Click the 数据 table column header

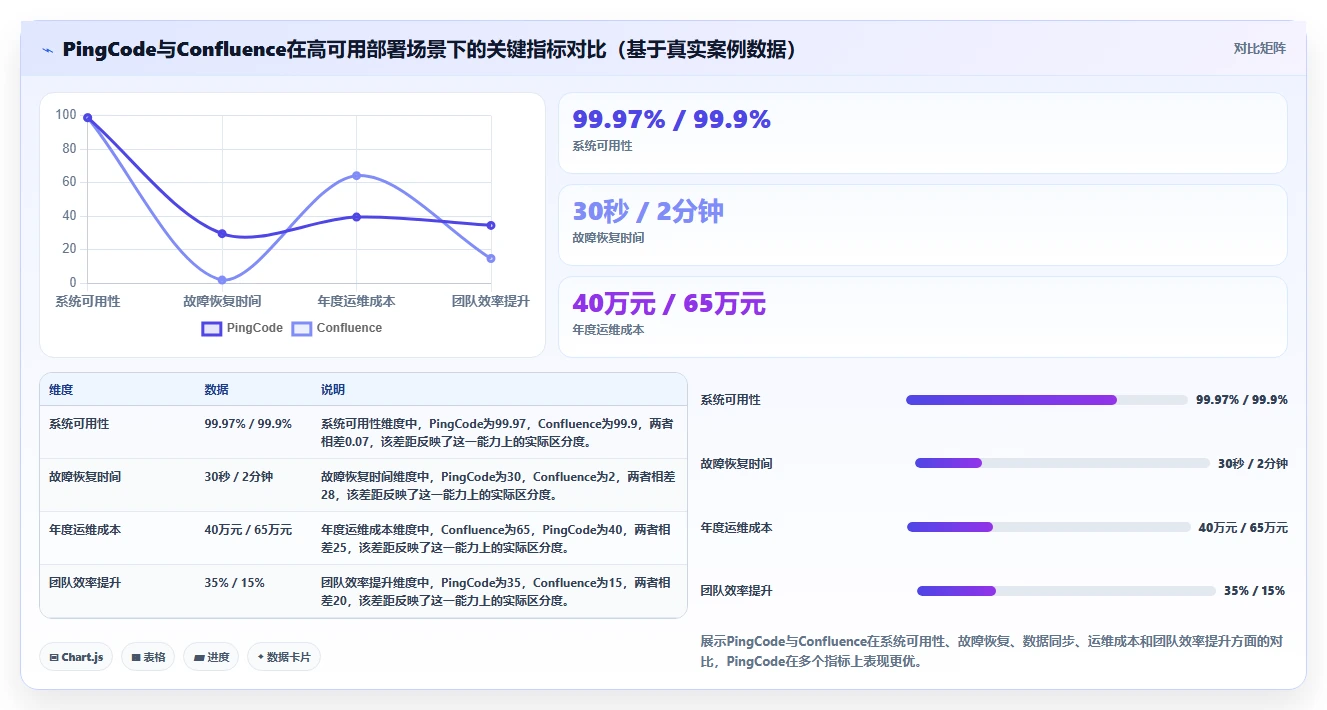point(217,389)
